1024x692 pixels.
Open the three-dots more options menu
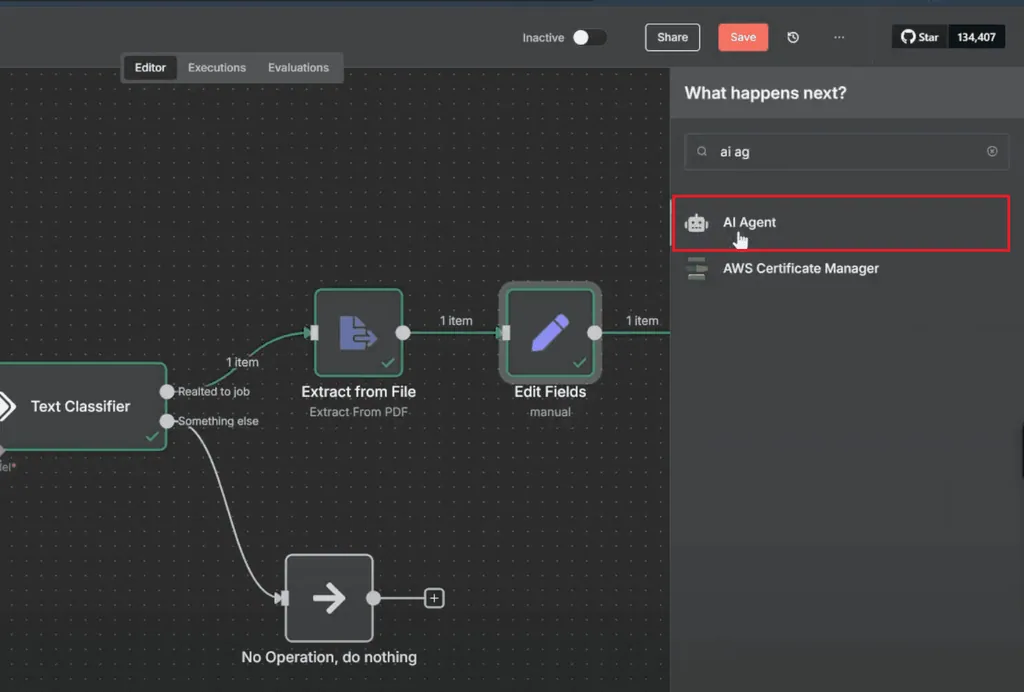click(x=839, y=37)
